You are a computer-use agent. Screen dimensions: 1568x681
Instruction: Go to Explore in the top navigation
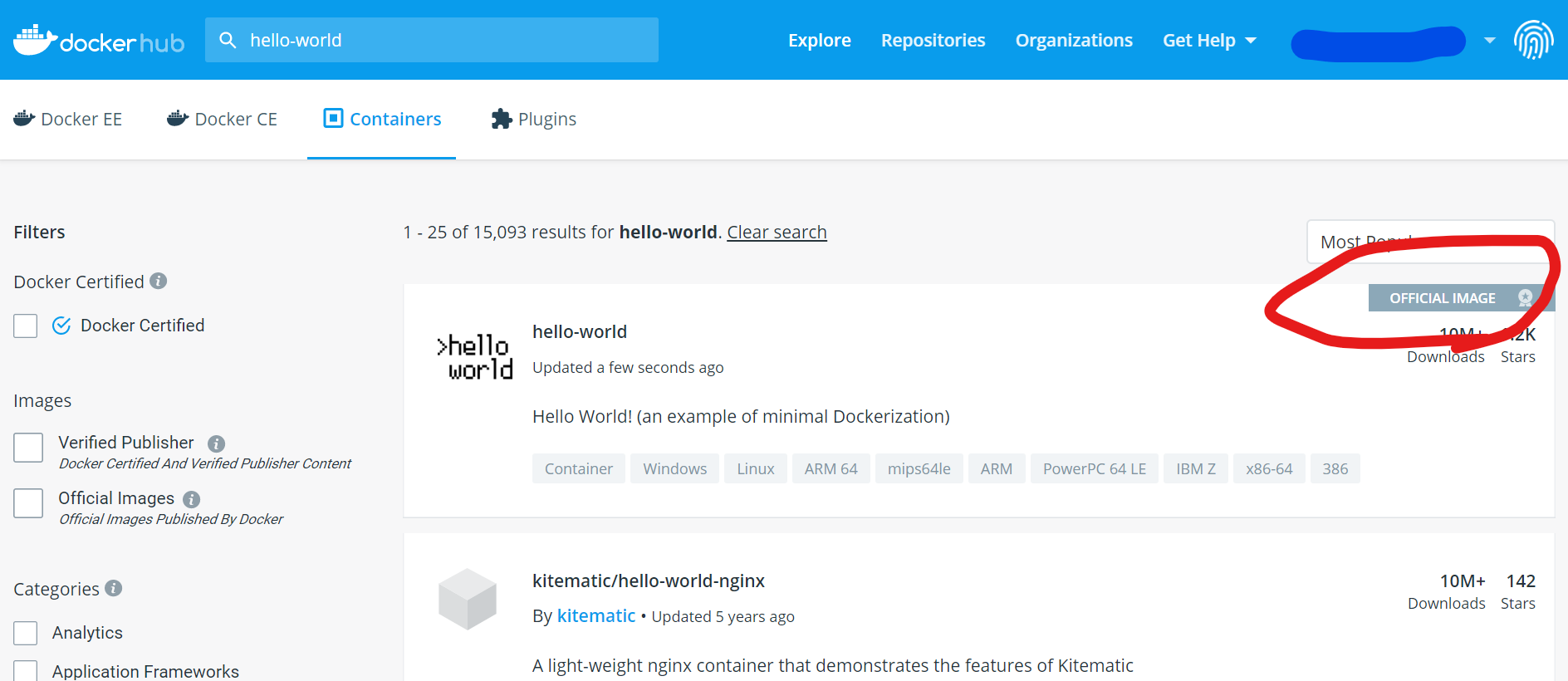[x=820, y=40]
